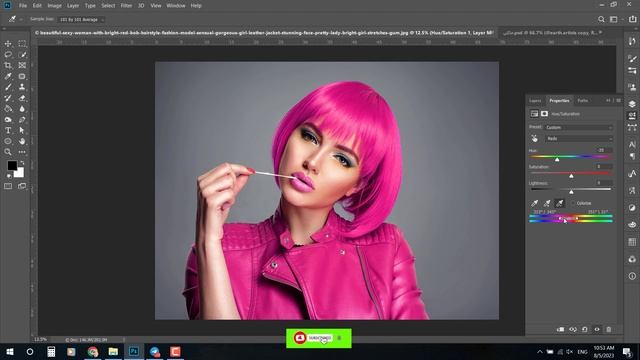Click the Hue slider handle

pos(557,160)
